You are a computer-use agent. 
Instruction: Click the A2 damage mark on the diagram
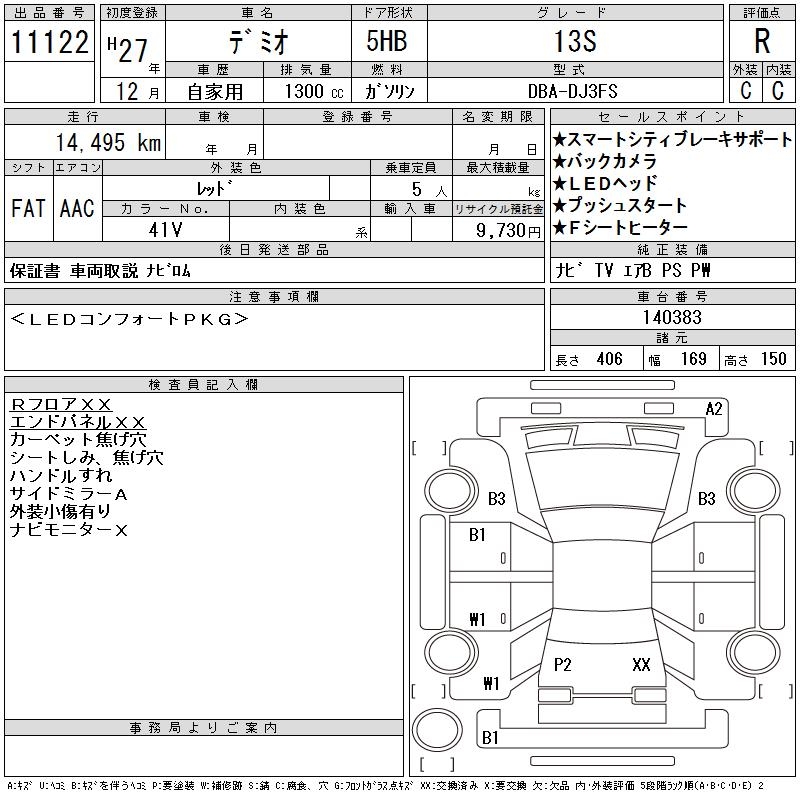coord(714,409)
